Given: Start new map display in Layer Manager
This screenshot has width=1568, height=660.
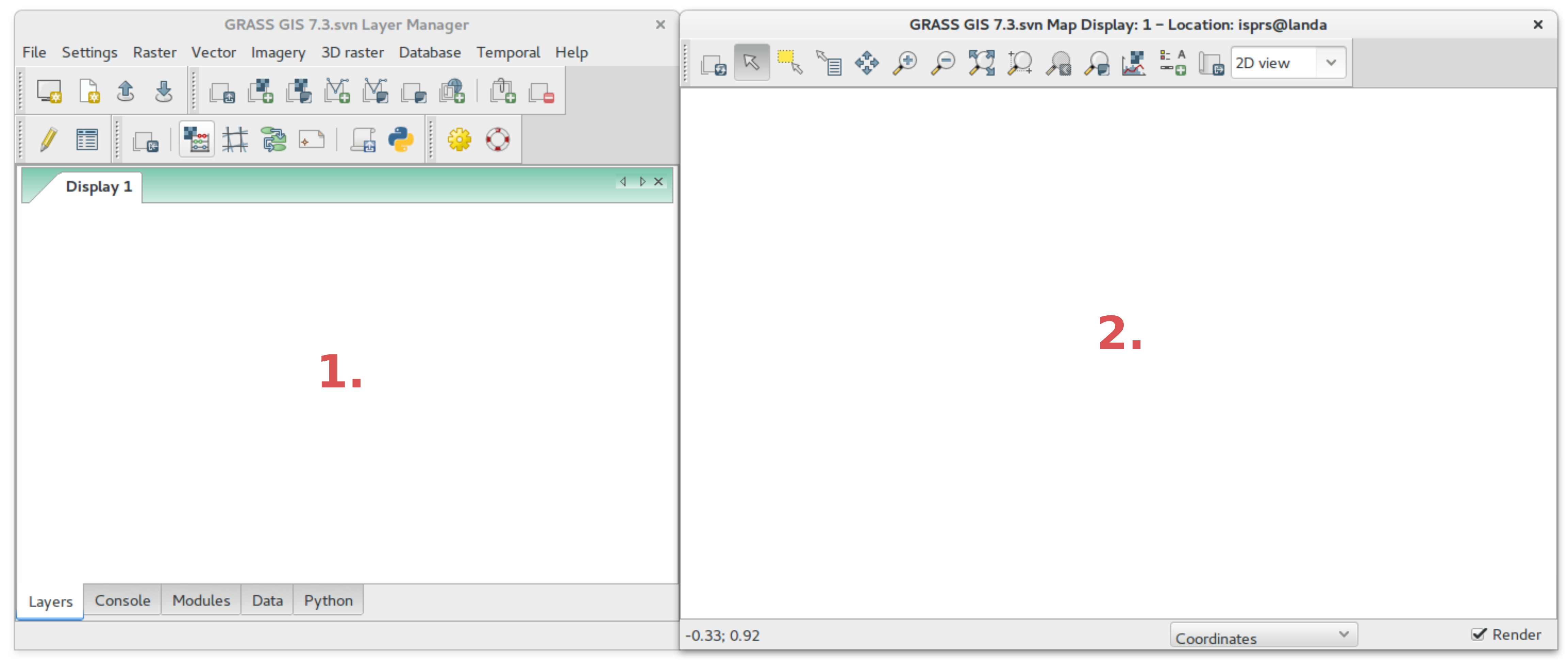Looking at the screenshot, I should pos(49,91).
